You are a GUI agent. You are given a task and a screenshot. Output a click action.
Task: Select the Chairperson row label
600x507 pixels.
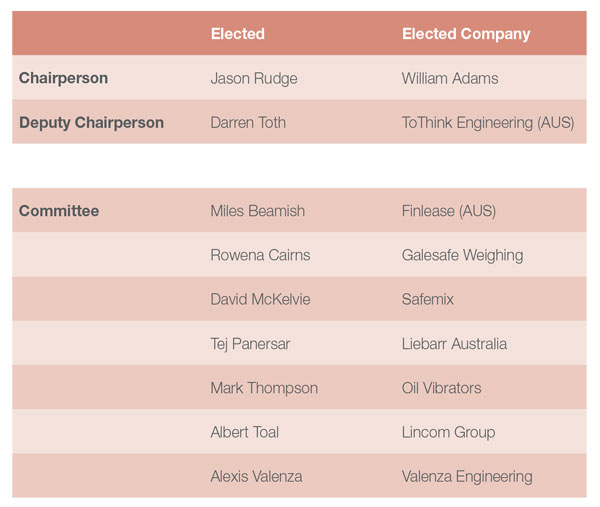click(x=64, y=78)
